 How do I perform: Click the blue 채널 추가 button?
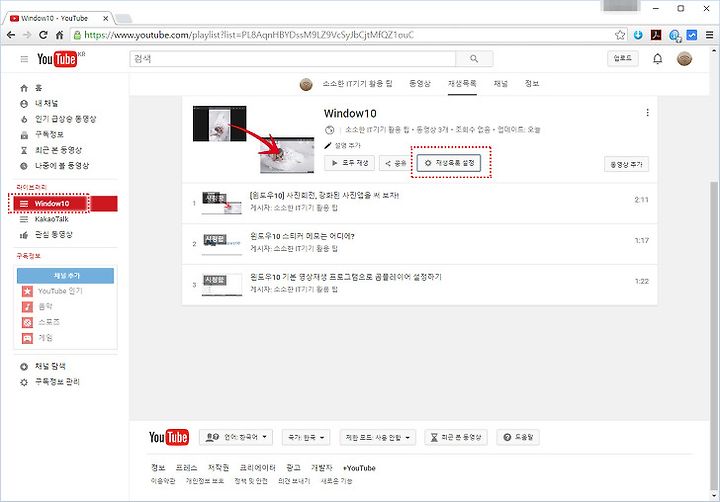[65, 276]
